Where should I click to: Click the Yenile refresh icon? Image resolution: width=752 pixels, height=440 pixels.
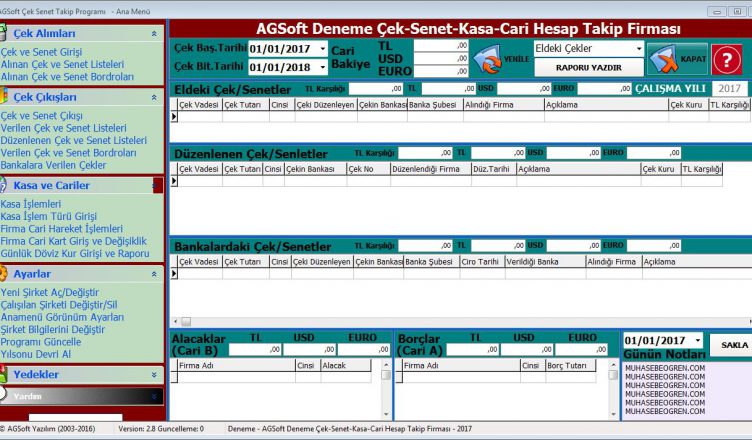click(x=488, y=59)
